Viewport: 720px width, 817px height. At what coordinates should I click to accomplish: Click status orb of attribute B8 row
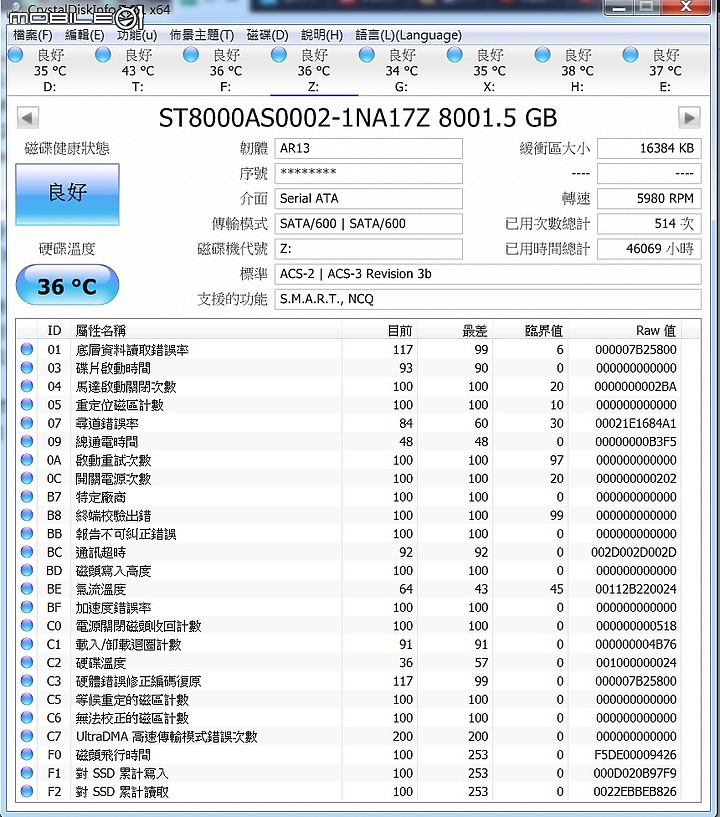(x=27, y=515)
